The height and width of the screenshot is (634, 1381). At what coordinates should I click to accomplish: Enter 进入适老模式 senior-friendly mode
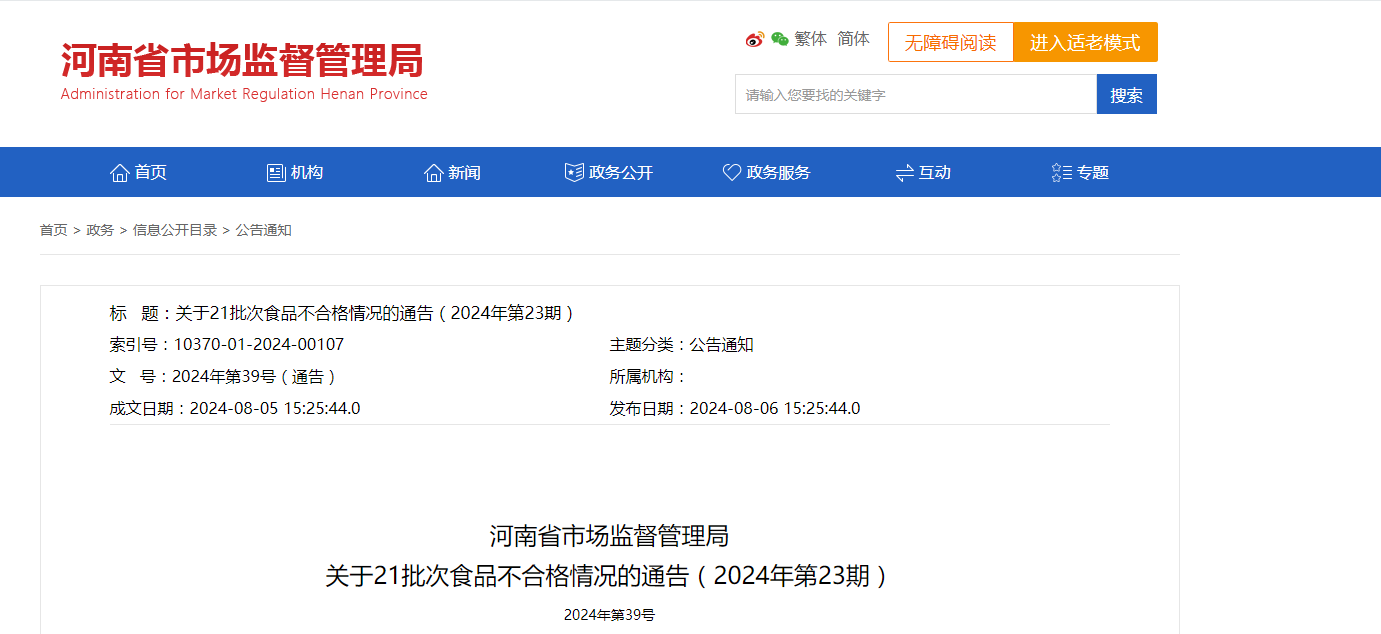(x=1085, y=43)
